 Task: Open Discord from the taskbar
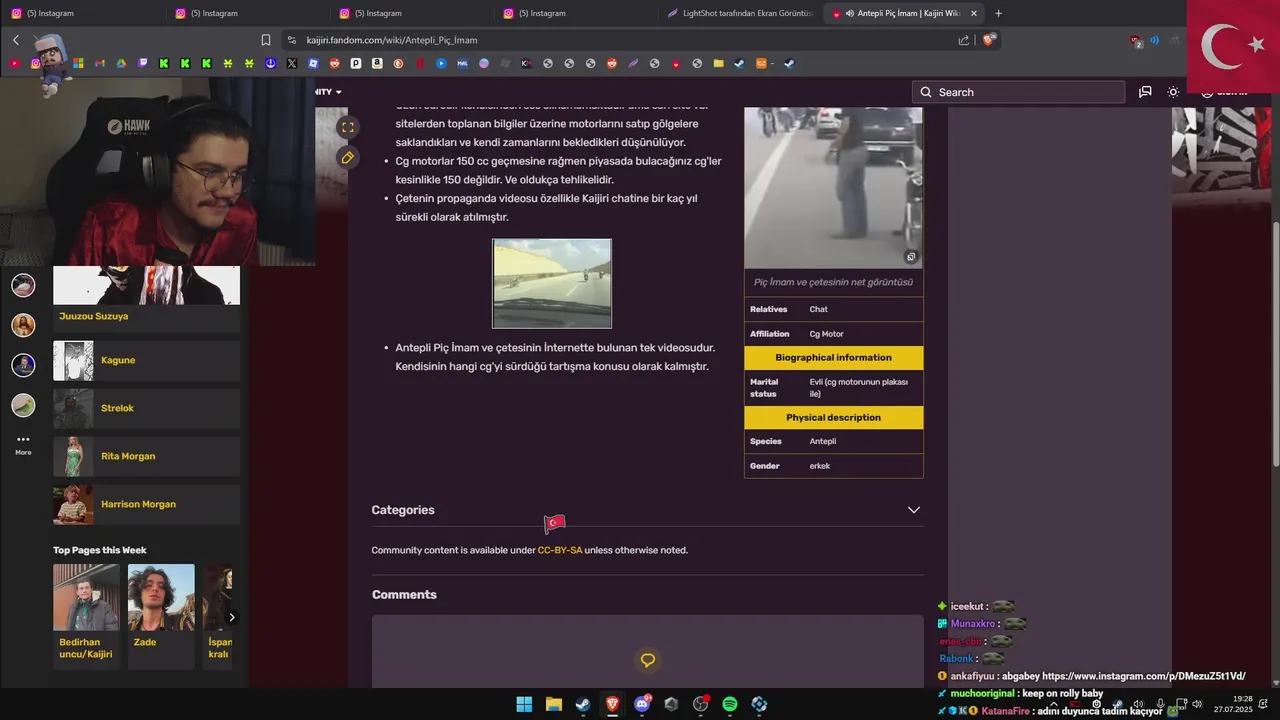642,704
